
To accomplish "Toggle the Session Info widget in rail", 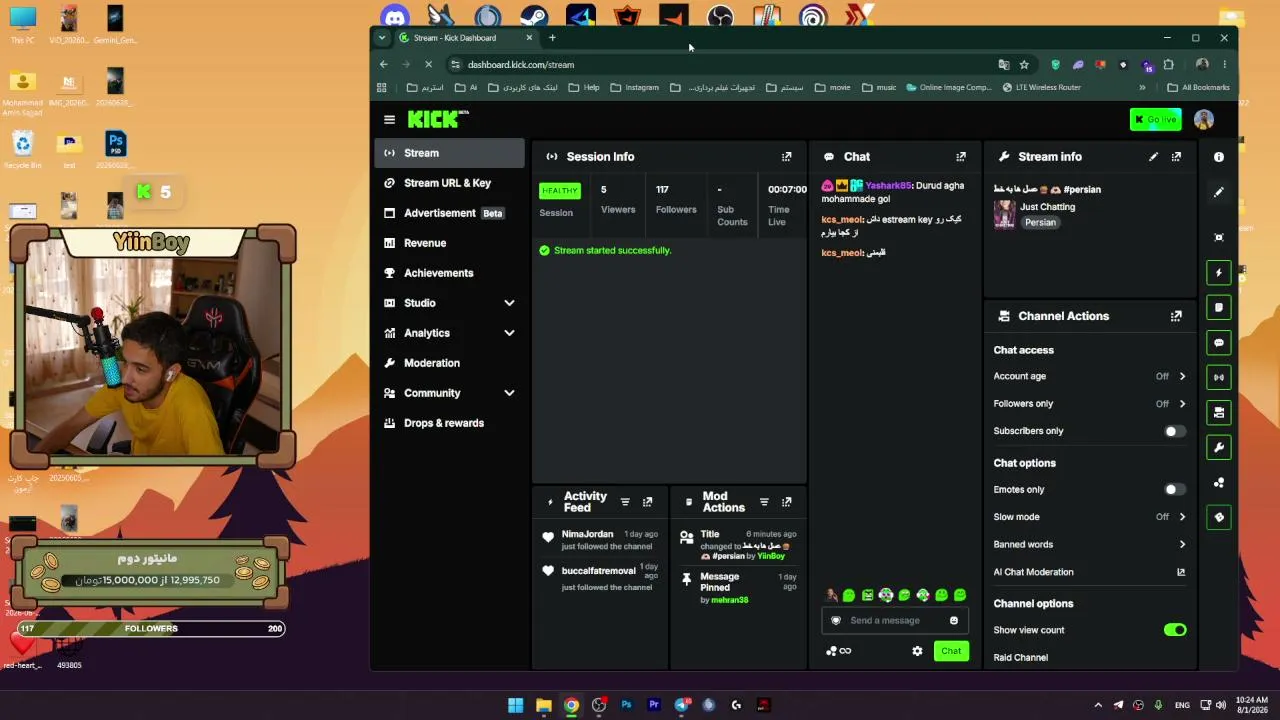I will point(1218,378).
